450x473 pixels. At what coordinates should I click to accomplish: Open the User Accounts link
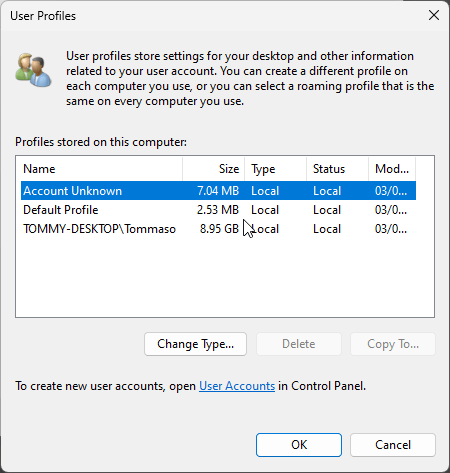pos(237,386)
